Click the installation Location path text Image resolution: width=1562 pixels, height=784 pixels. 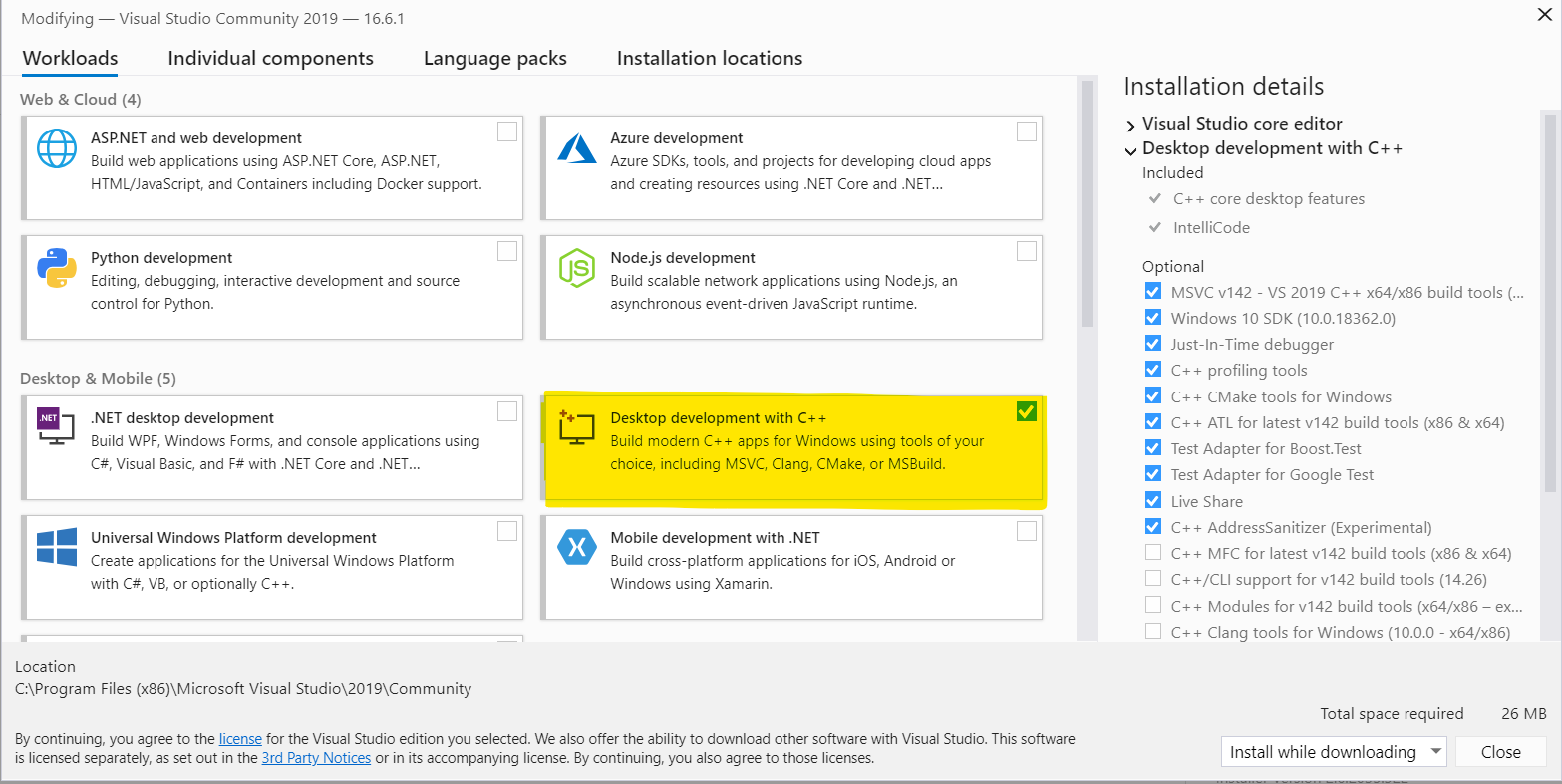click(x=243, y=688)
